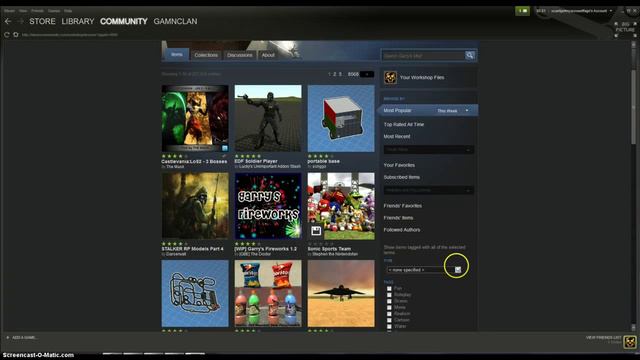Open the dropdown under Most Recent

coord(429,150)
